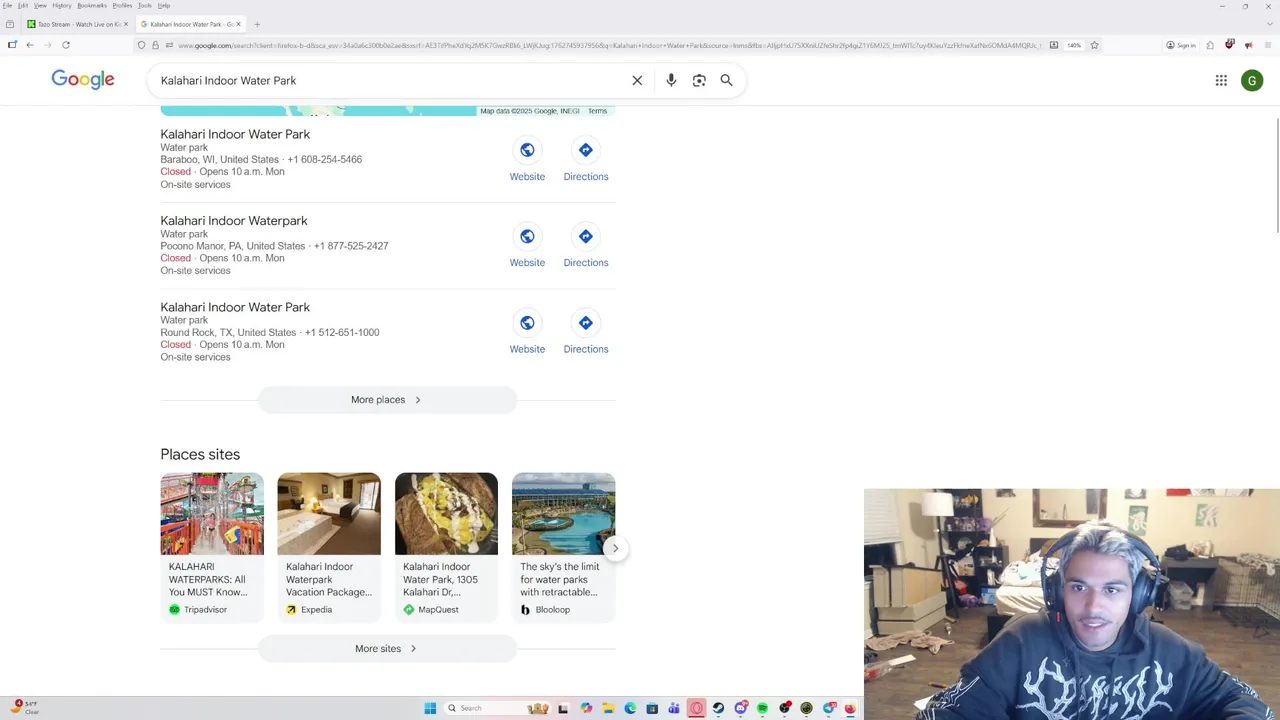Open the File menu
The image size is (1280, 720).
(7, 5)
